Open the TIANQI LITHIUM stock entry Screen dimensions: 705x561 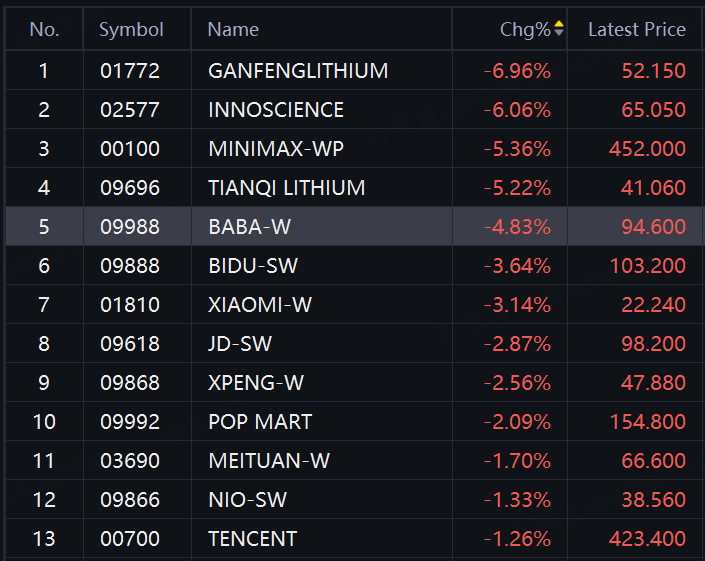(355, 187)
